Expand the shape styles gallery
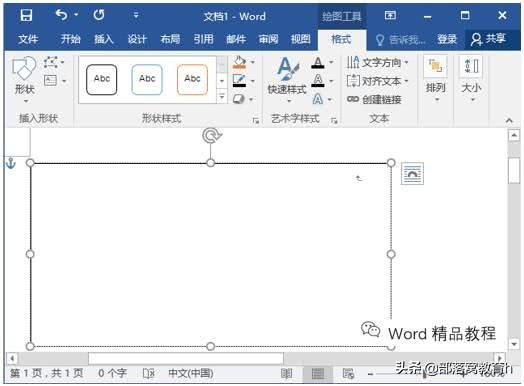 [x=222, y=97]
